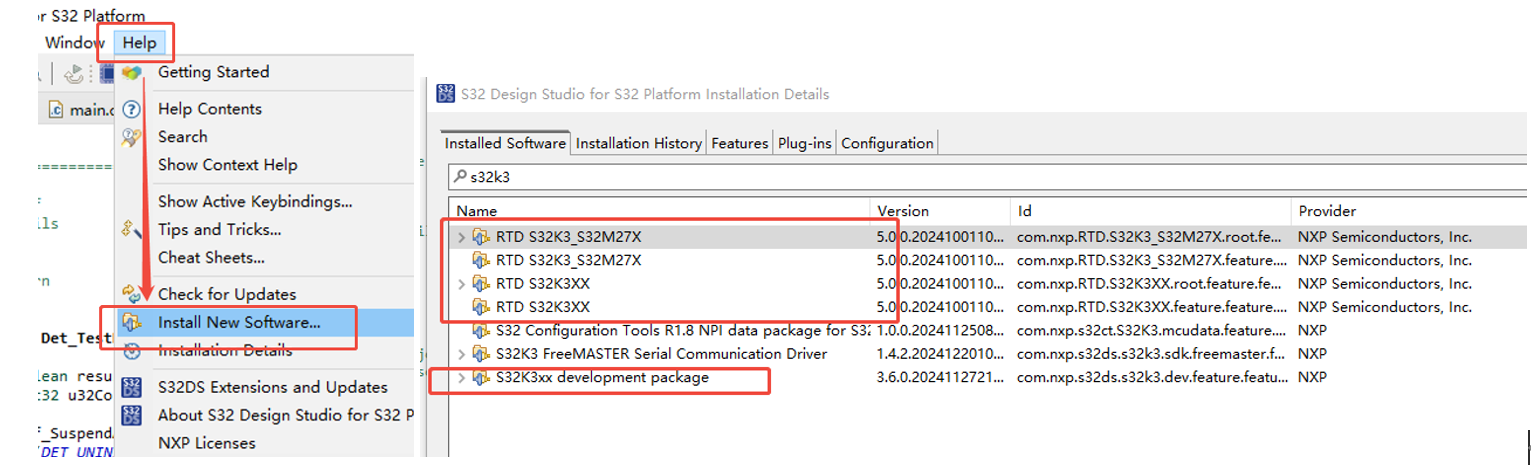Expand the first RTD S32K3_S32M27X root entry
The width and height of the screenshot is (1531, 475).
tap(461, 237)
